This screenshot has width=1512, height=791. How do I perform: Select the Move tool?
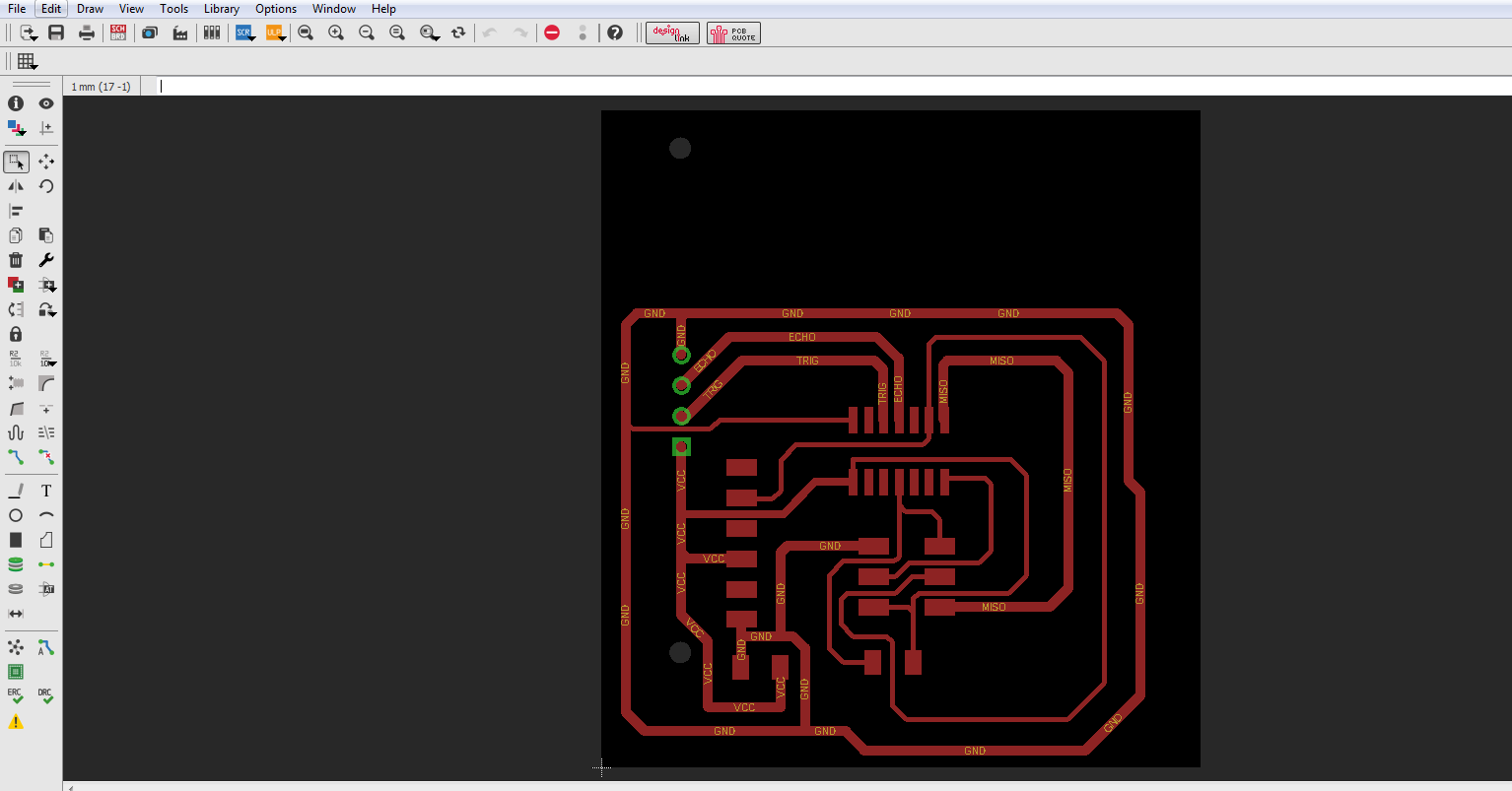(x=46, y=162)
